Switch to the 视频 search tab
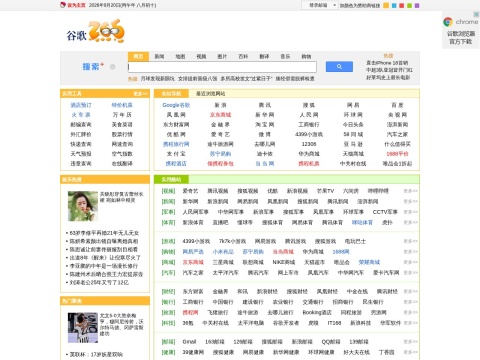 pos(201,56)
